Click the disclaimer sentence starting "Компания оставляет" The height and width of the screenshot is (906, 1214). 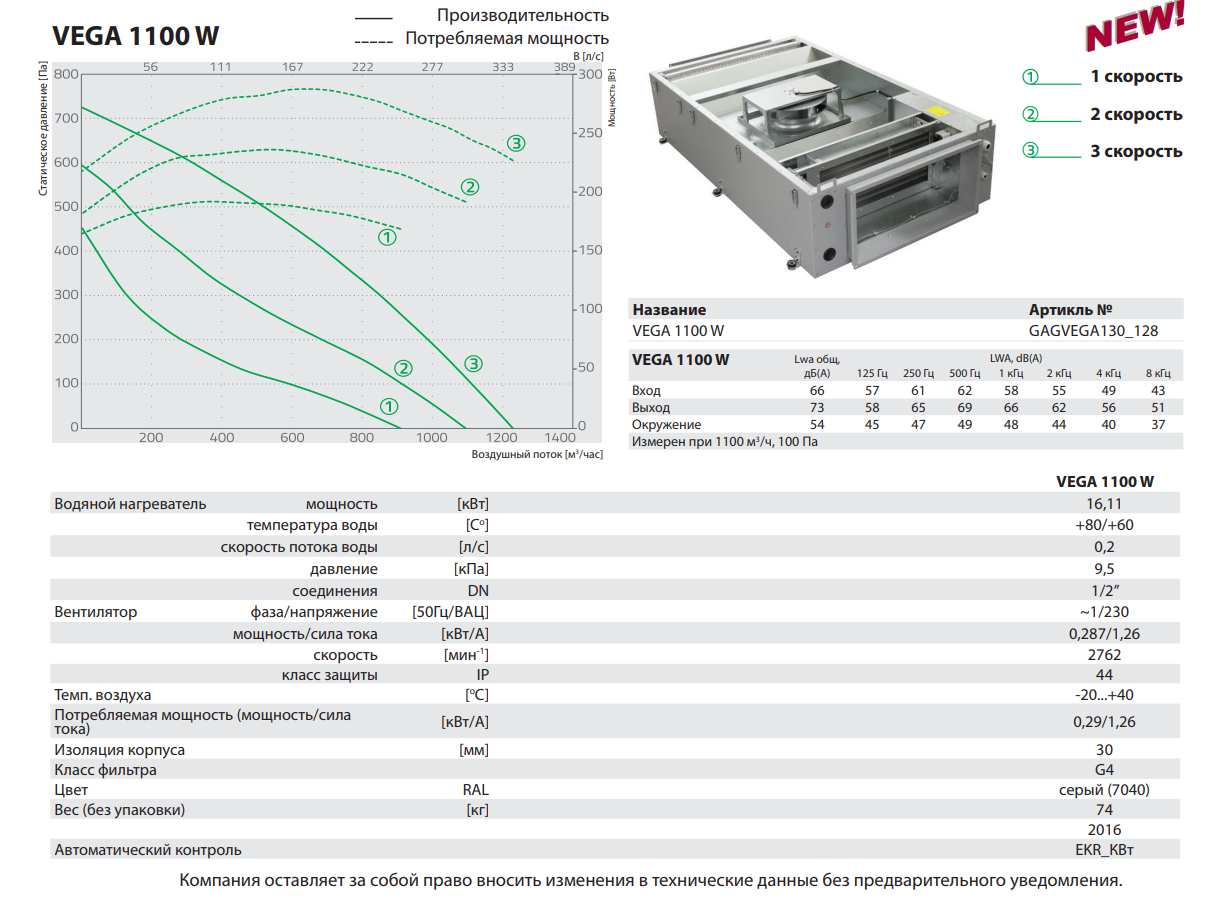[x=651, y=881]
